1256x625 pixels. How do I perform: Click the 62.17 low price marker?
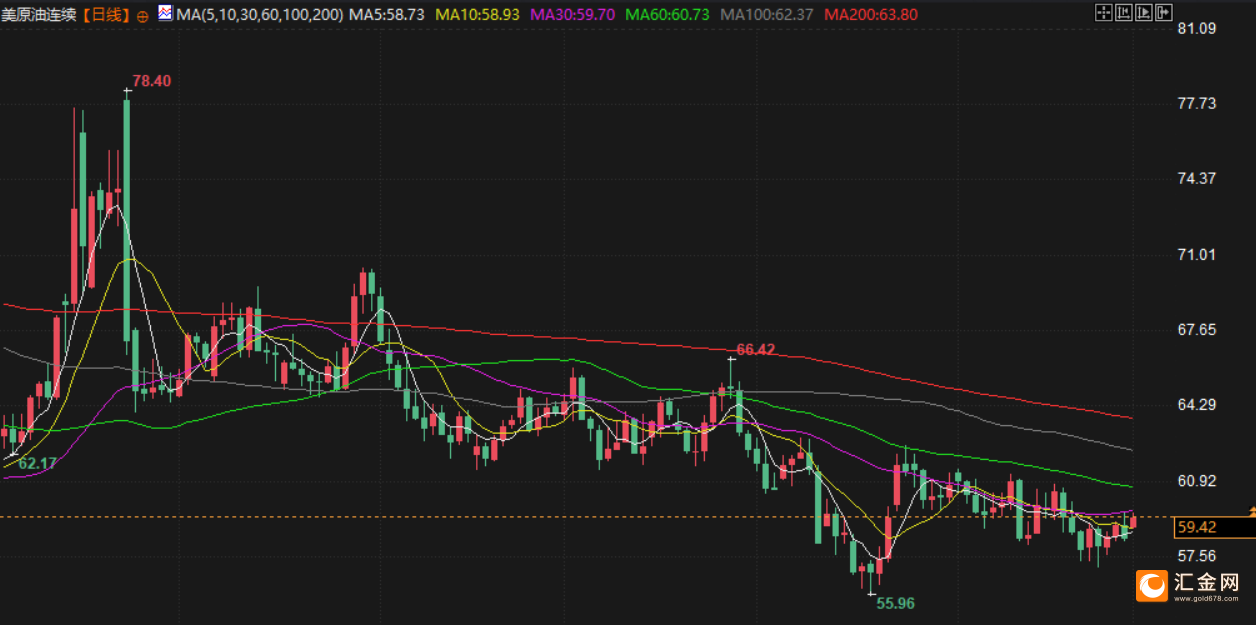coord(38,463)
